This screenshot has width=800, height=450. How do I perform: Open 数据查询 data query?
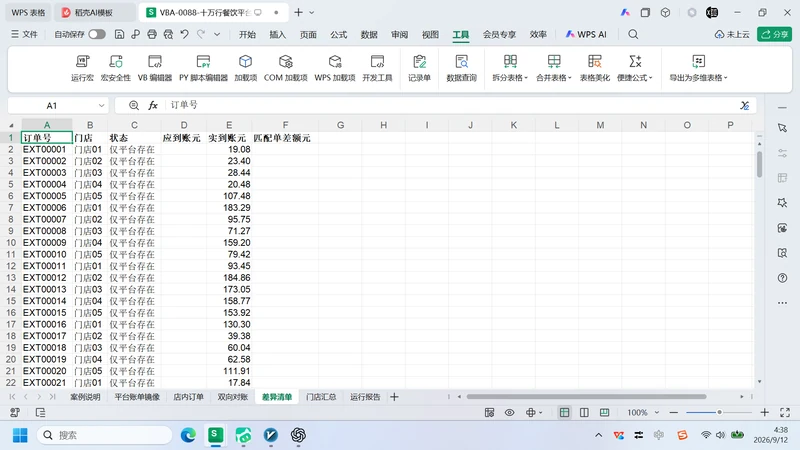coord(461,68)
